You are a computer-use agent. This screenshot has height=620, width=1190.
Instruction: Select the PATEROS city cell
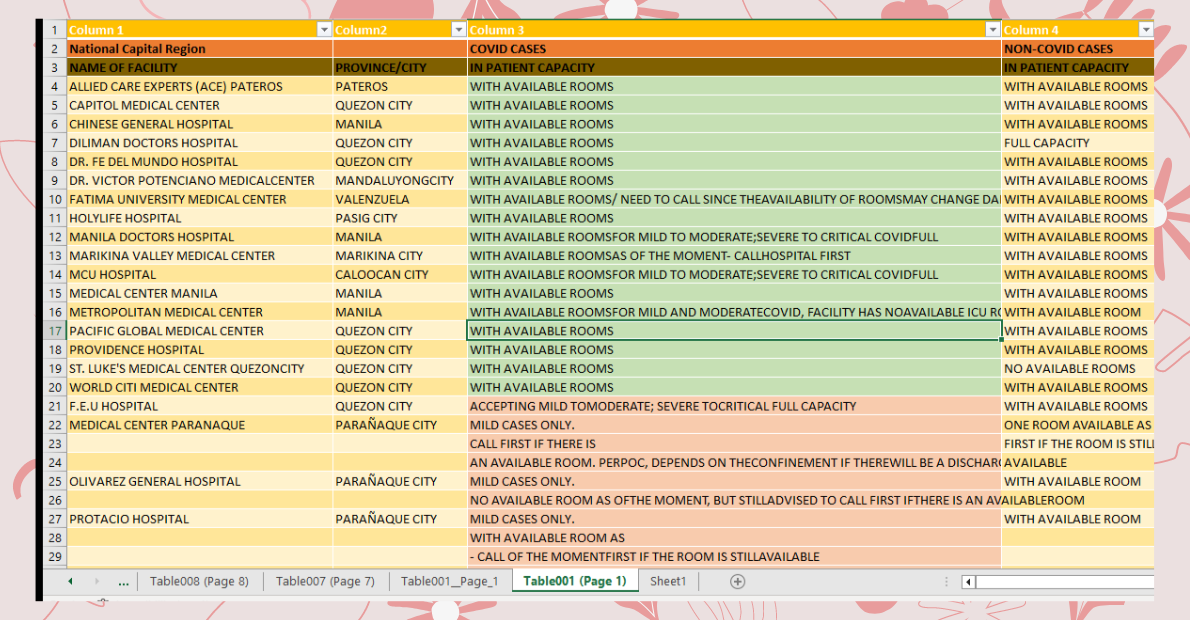400,87
